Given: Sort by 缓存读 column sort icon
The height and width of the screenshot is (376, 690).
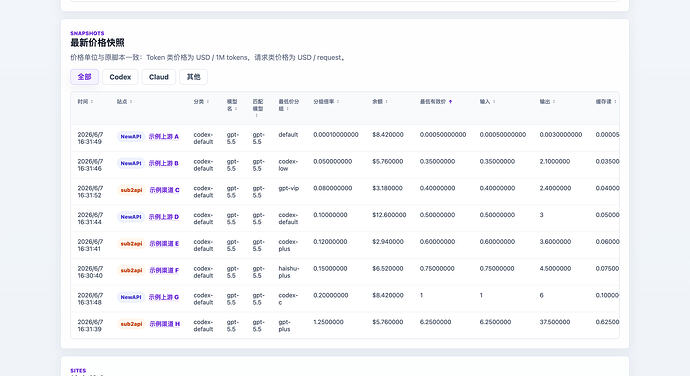Looking at the screenshot, I should tap(615, 102).
